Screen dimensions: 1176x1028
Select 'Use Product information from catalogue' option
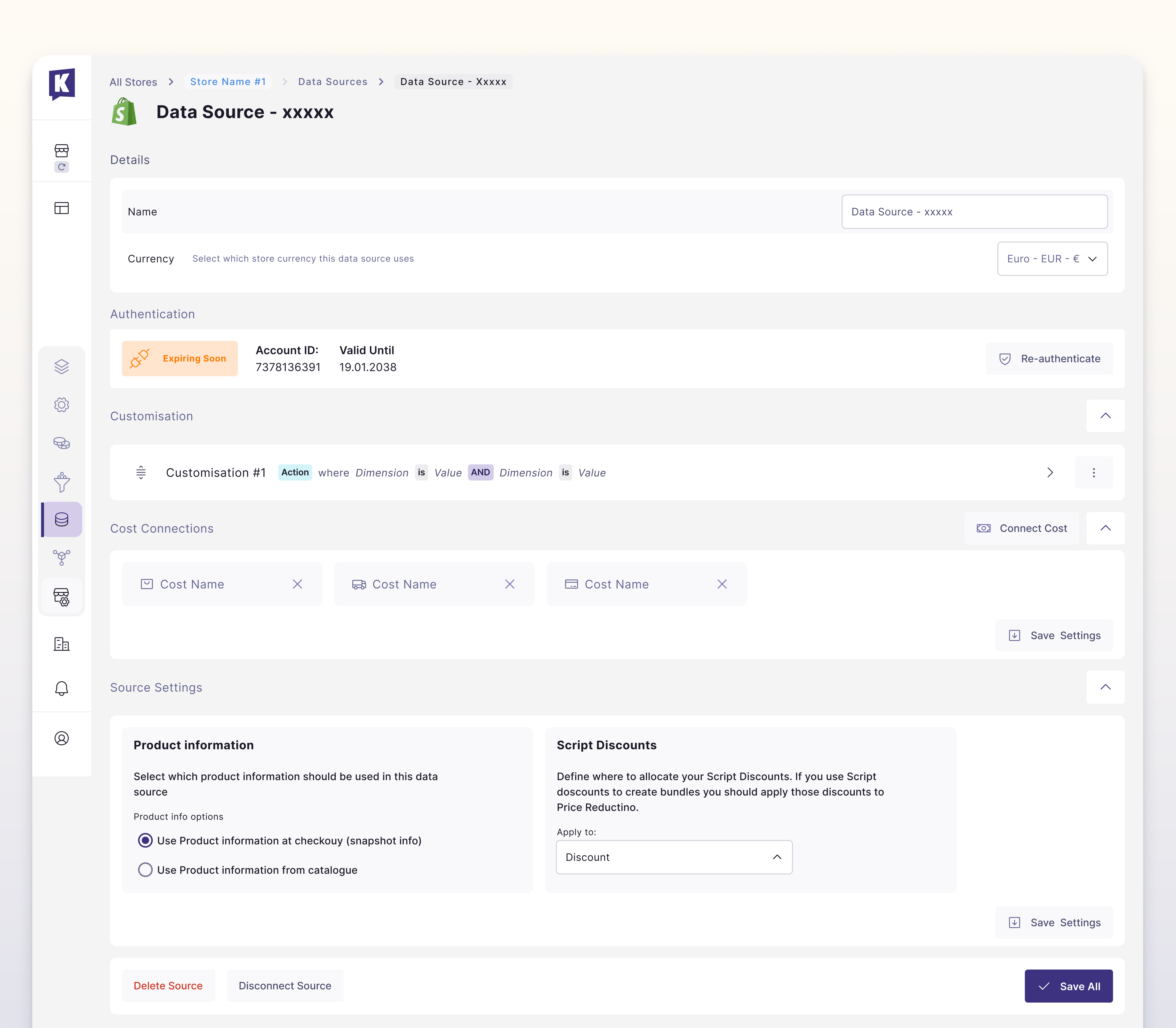145,870
